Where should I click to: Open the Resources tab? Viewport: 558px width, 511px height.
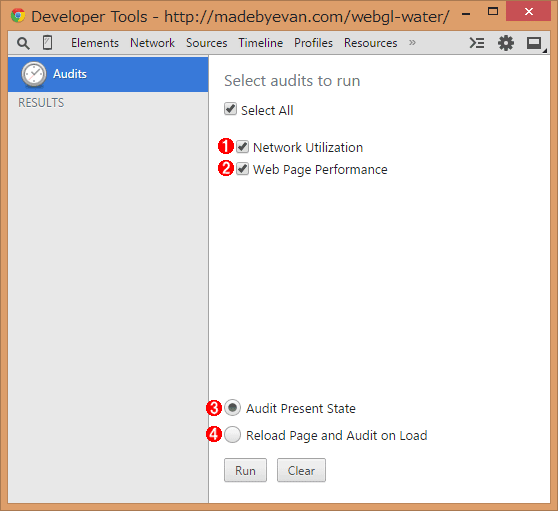click(x=370, y=43)
